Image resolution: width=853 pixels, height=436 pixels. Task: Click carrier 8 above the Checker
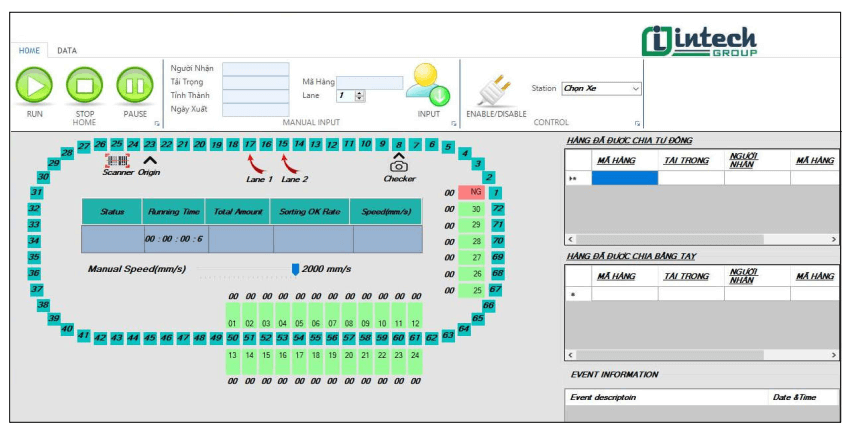pos(399,144)
